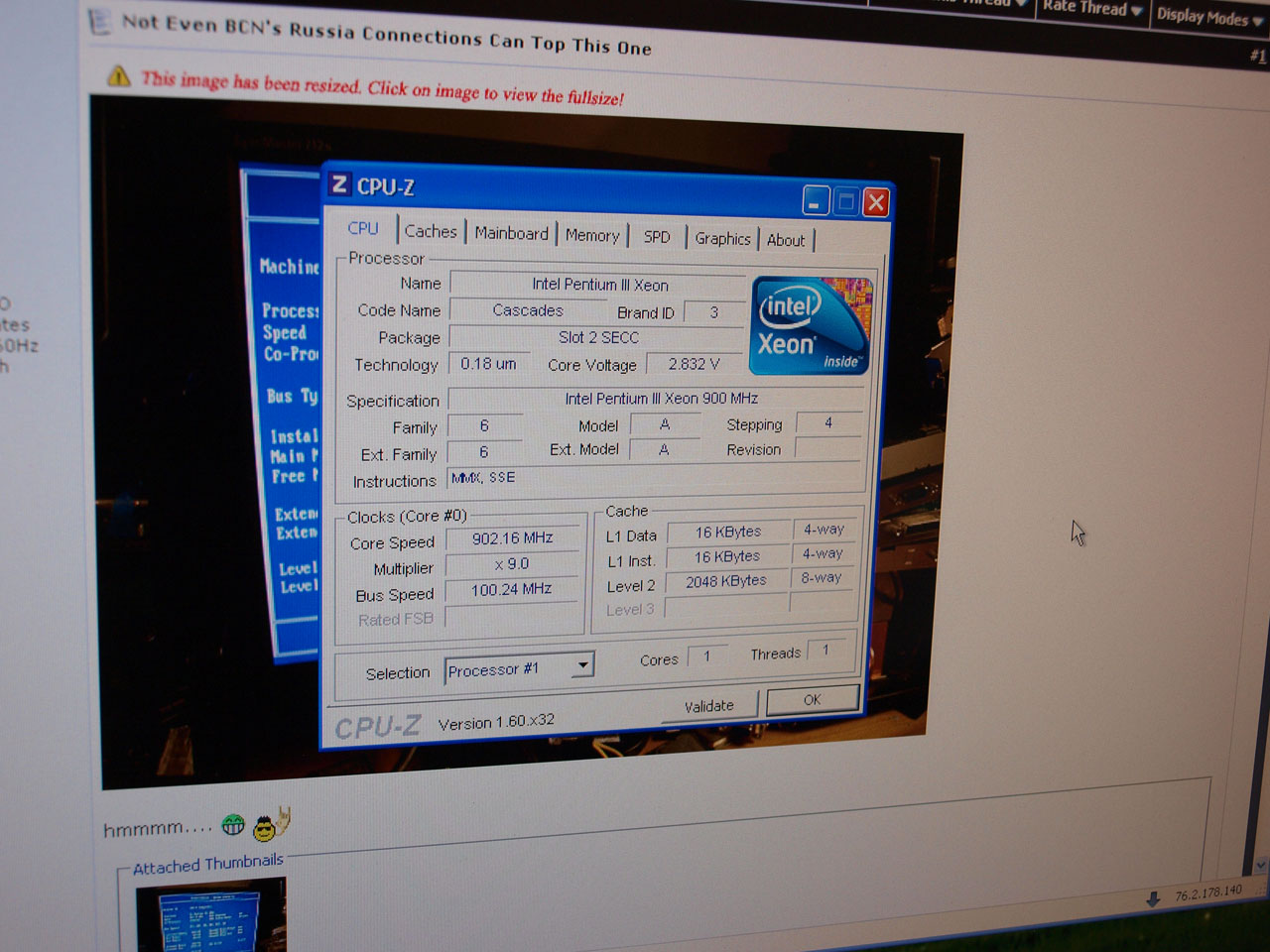Click the Level 2 cache value '2048 KBytes'

726,581
